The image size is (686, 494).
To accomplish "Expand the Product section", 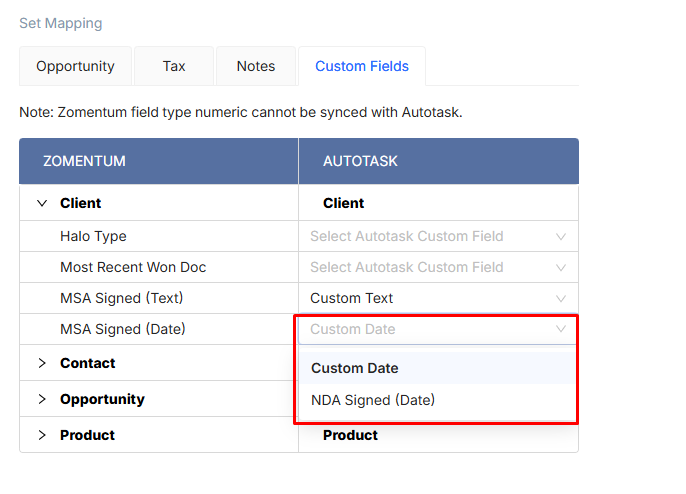I will pos(42,435).
